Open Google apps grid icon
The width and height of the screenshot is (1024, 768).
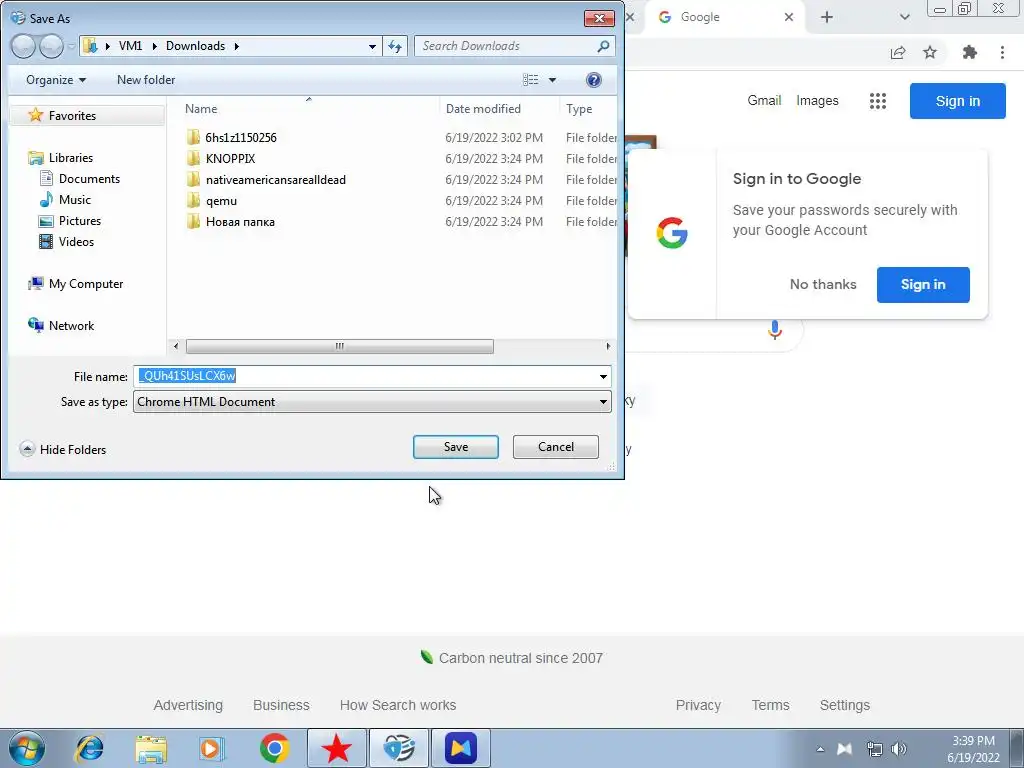[878, 101]
